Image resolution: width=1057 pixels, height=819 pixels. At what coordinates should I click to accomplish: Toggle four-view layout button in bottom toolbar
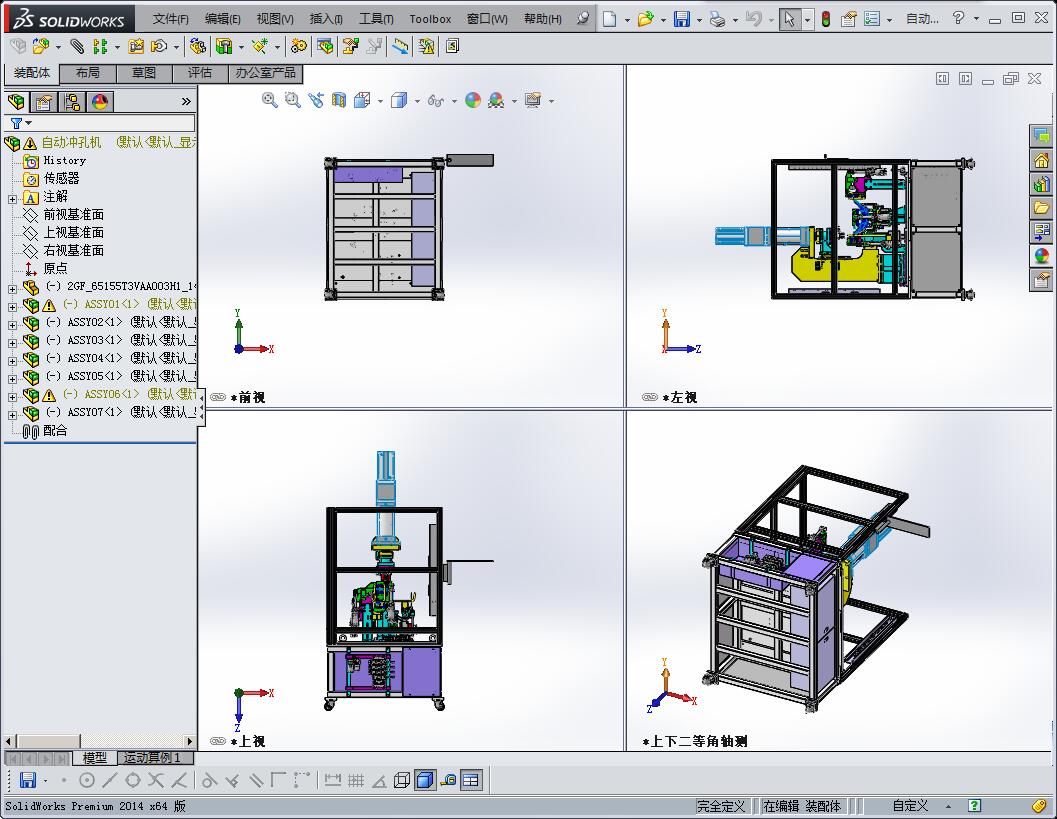[x=471, y=780]
